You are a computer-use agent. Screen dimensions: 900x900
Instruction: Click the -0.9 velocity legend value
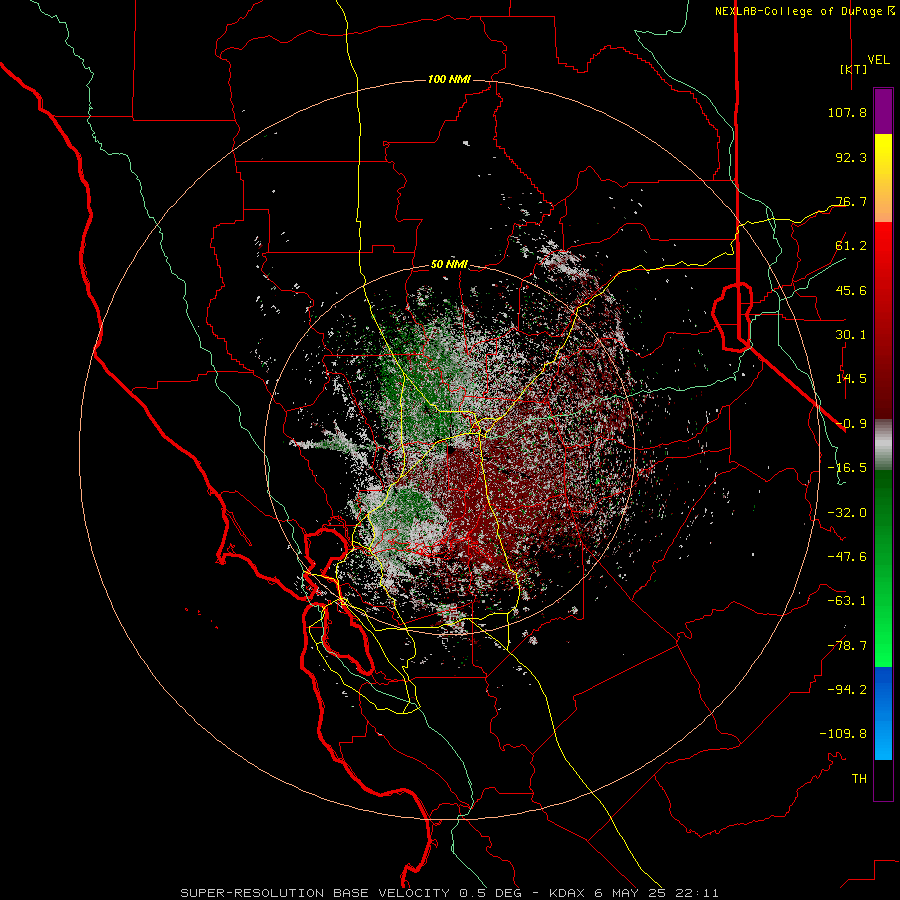pyautogui.click(x=851, y=424)
